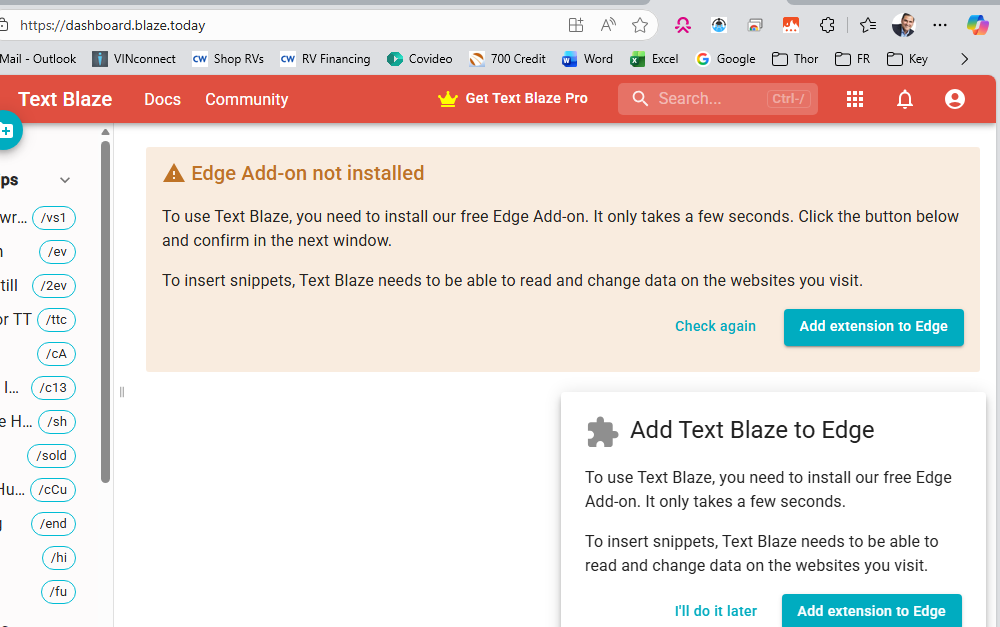Open the RV Financing bookmark
This screenshot has height=627, width=1000.
click(x=325, y=59)
